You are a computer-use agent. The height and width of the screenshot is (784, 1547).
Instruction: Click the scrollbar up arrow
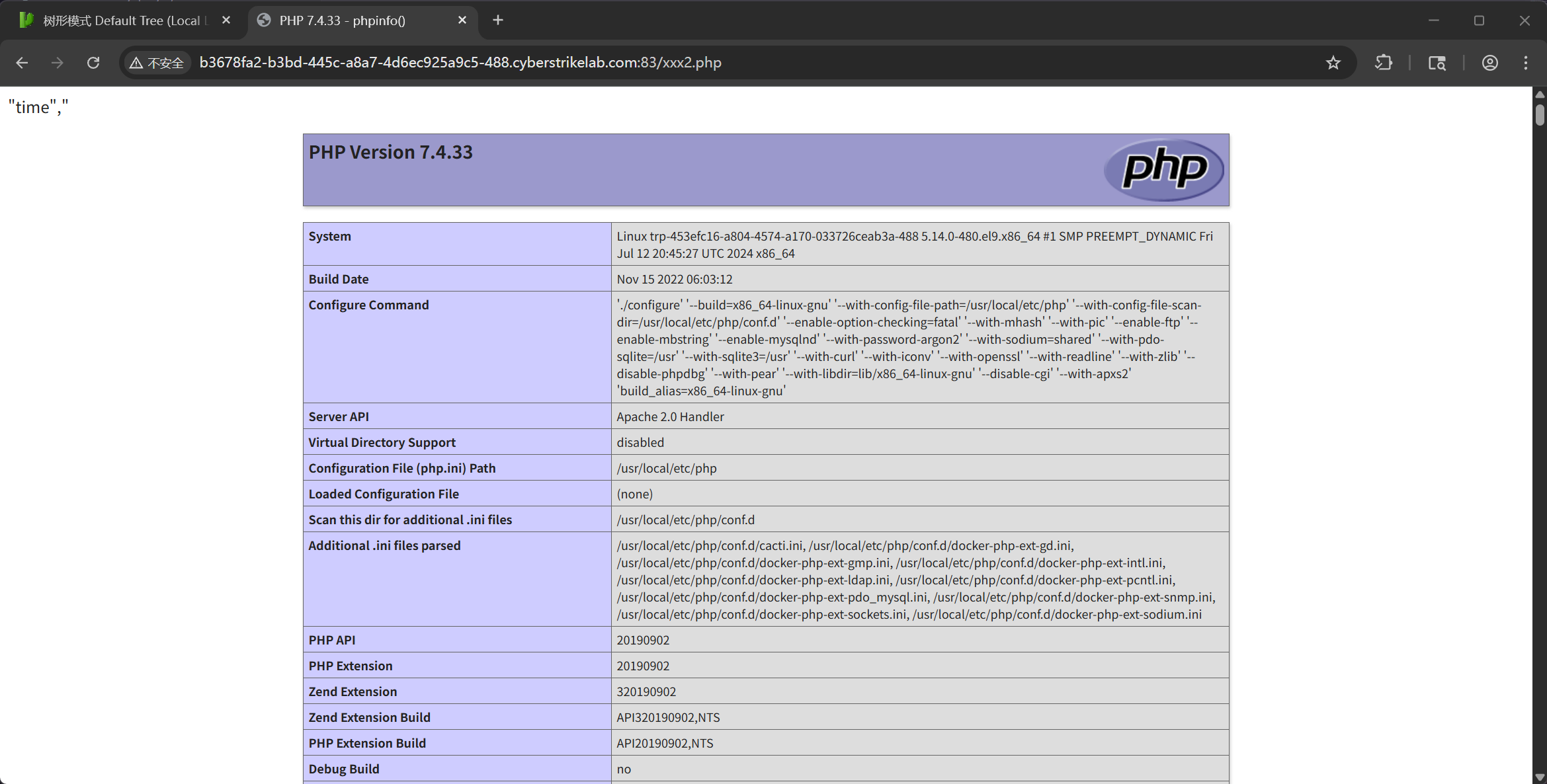coord(1540,95)
